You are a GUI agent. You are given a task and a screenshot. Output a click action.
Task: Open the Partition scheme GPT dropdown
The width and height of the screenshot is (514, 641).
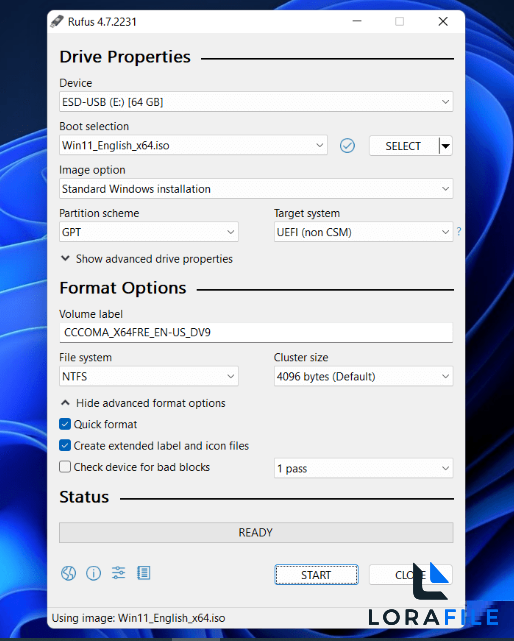tap(149, 232)
